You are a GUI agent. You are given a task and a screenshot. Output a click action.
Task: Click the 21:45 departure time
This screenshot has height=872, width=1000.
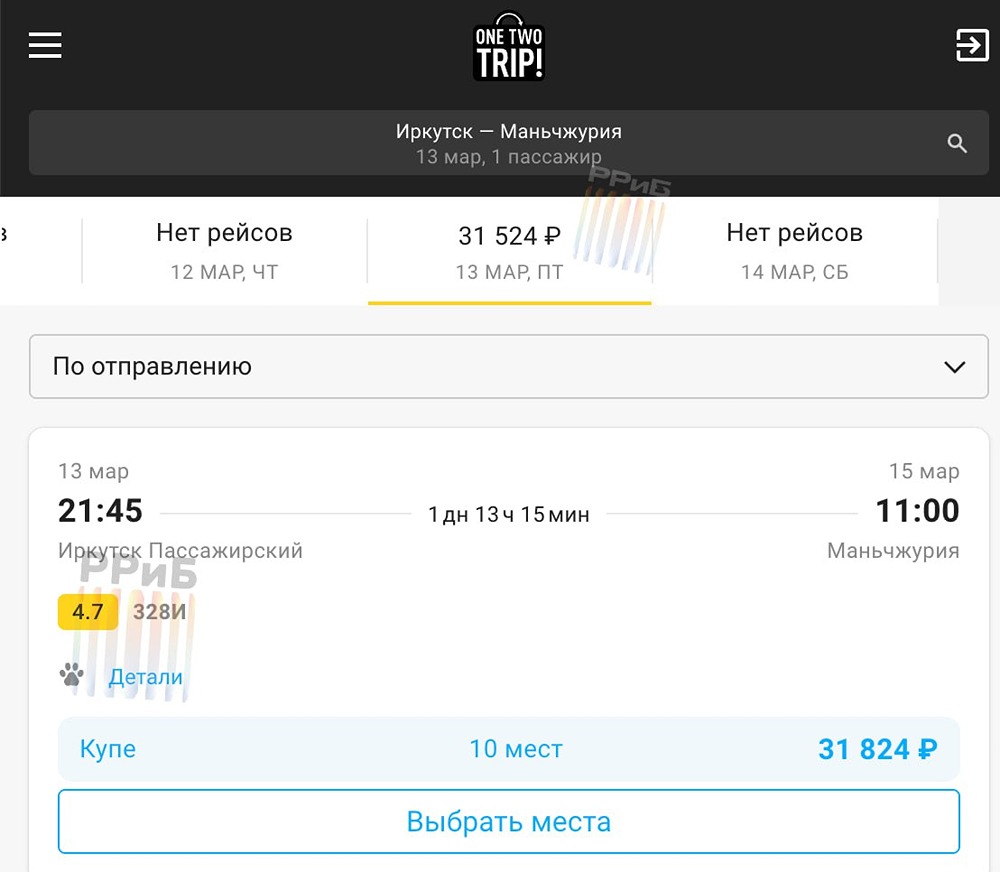(100, 511)
